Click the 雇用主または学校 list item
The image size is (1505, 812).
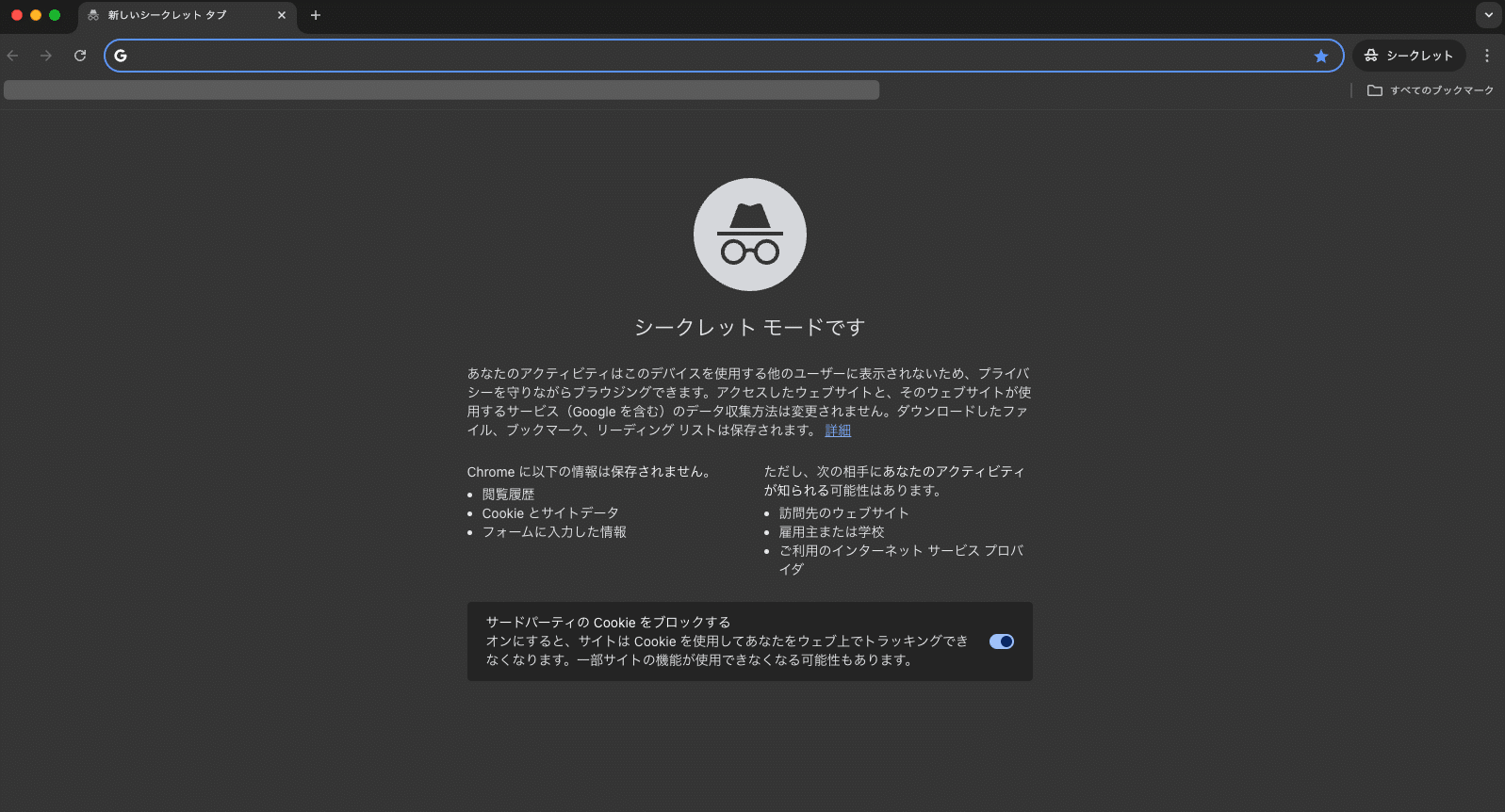click(831, 532)
